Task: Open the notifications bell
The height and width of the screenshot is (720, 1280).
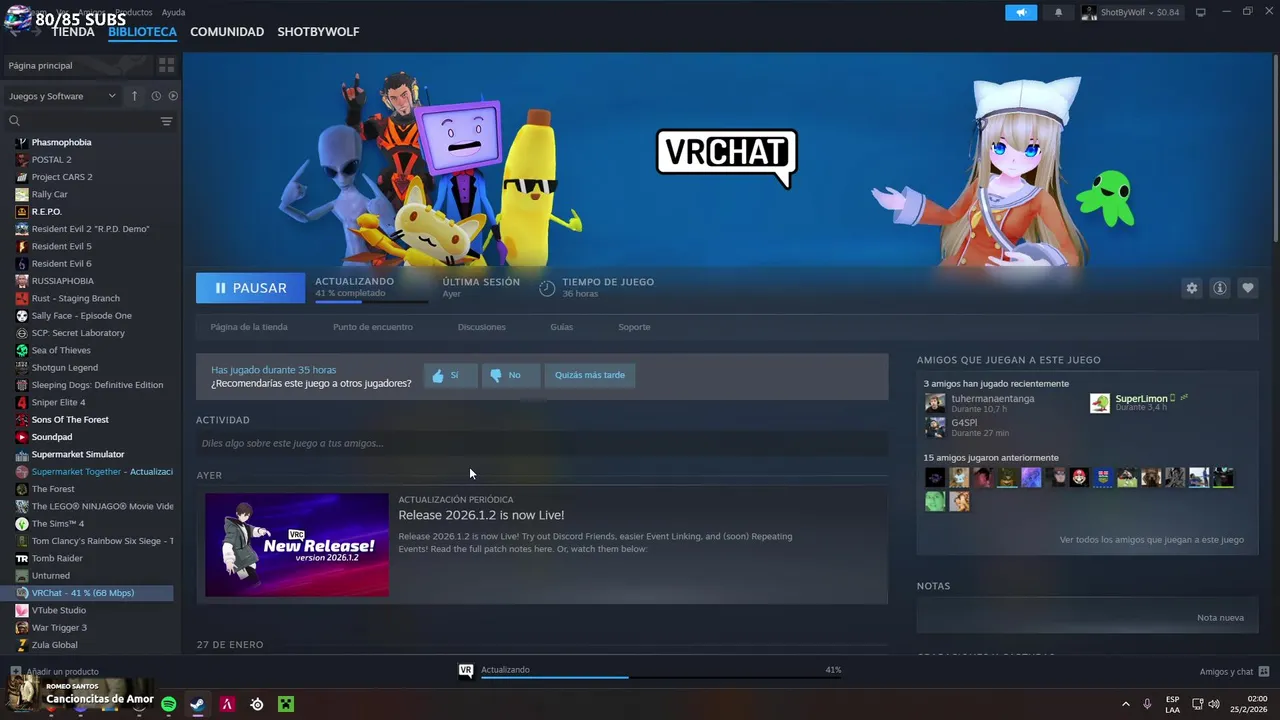Action: (x=1058, y=12)
